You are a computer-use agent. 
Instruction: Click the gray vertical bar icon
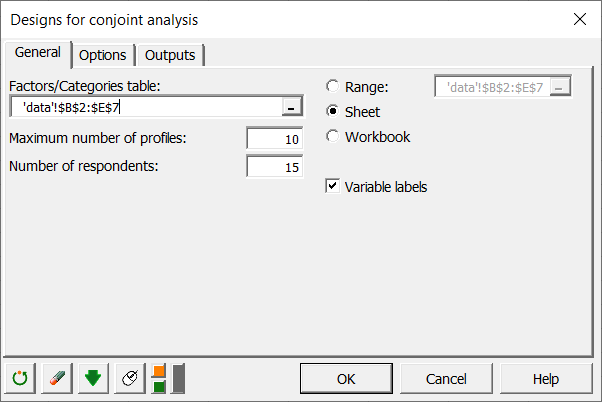pyautogui.click(x=178, y=379)
